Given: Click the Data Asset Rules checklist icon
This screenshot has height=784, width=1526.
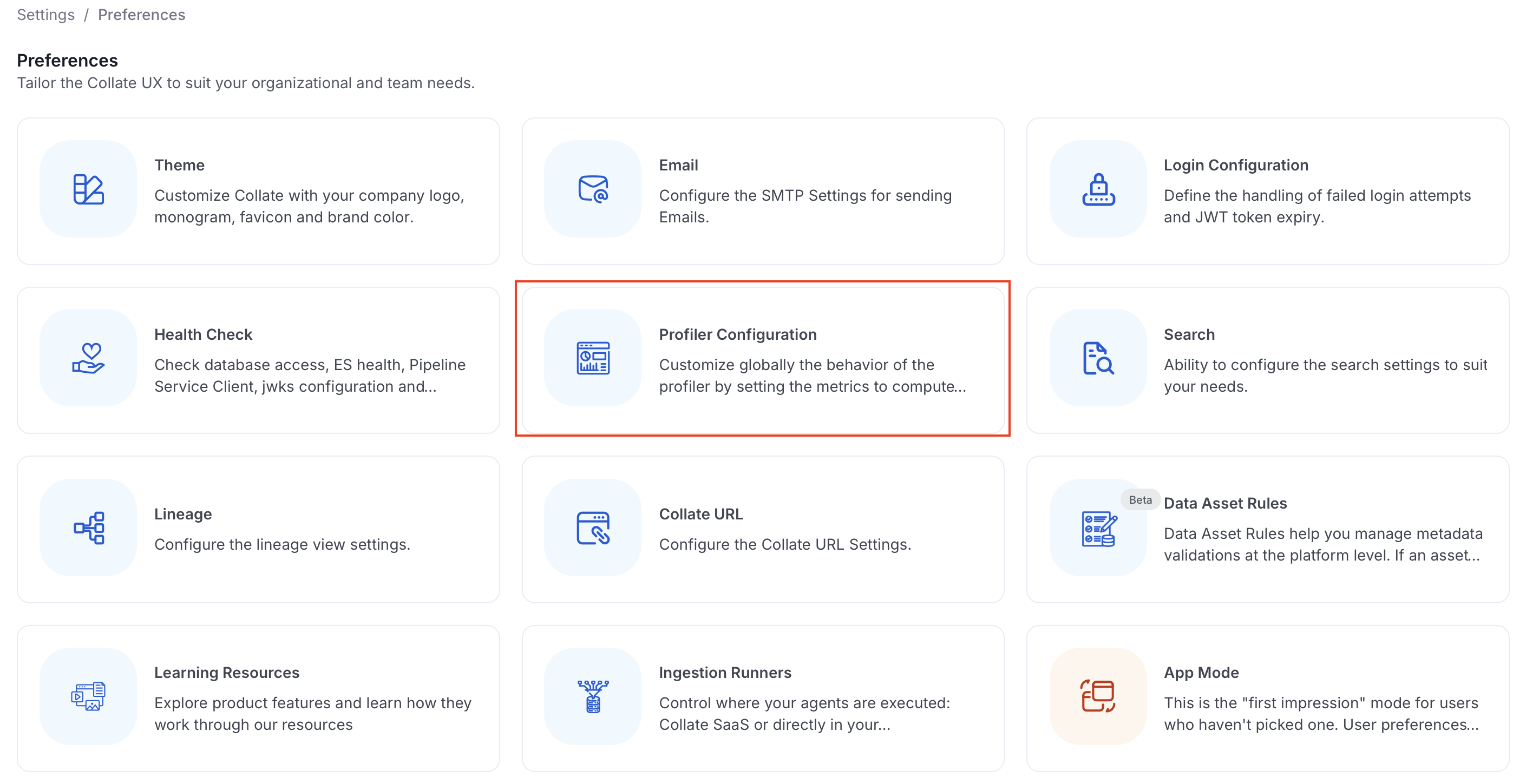Looking at the screenshot, I should (x=1098, y=528).
